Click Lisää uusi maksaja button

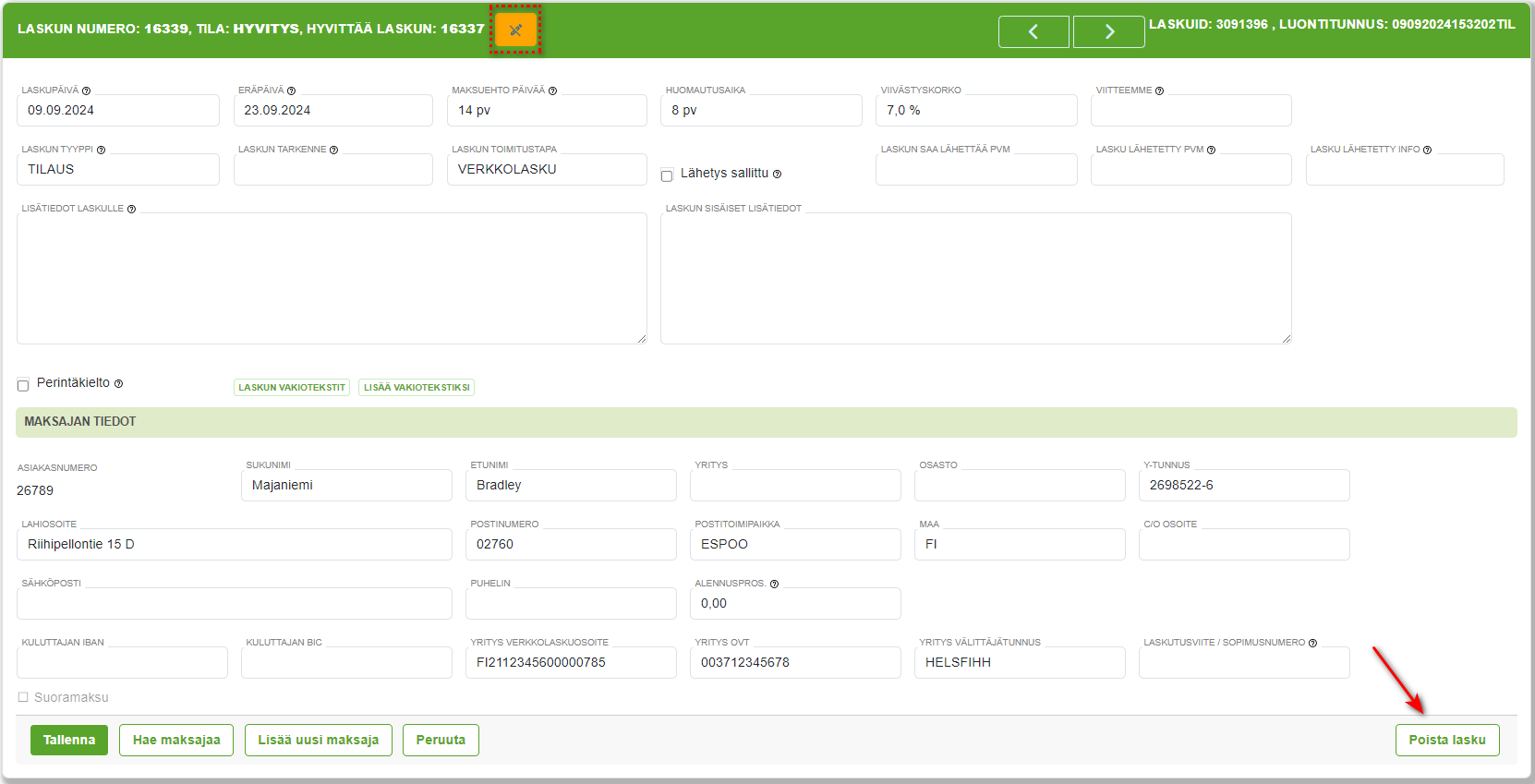319,740
